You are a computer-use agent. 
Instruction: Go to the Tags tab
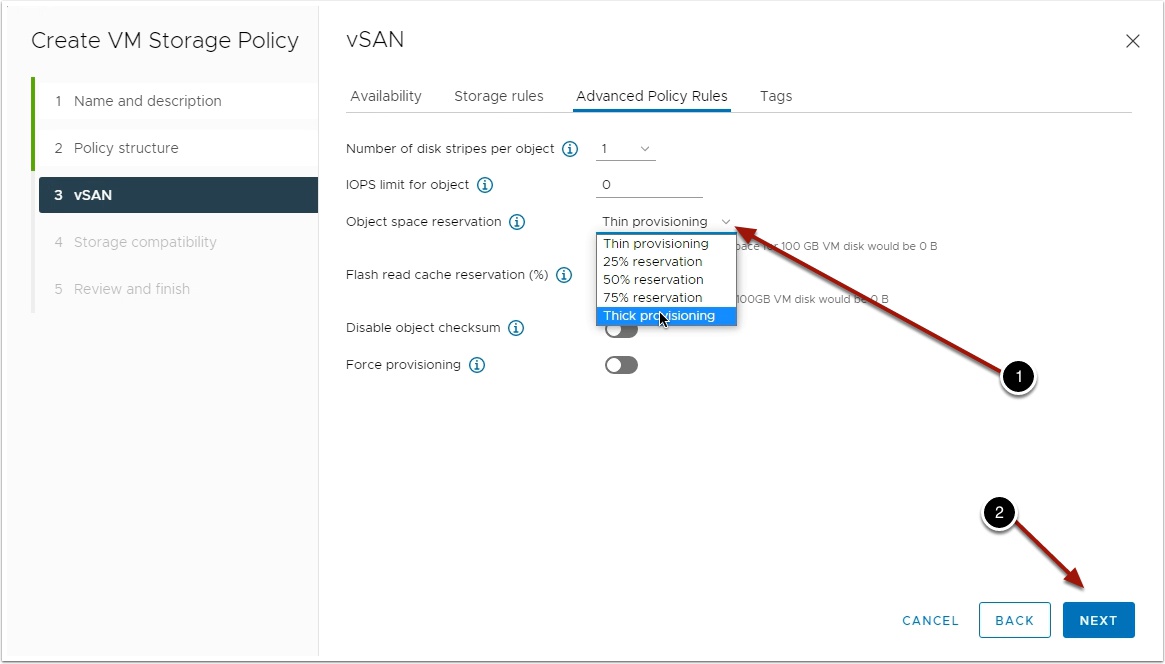[x=776, y=97]
